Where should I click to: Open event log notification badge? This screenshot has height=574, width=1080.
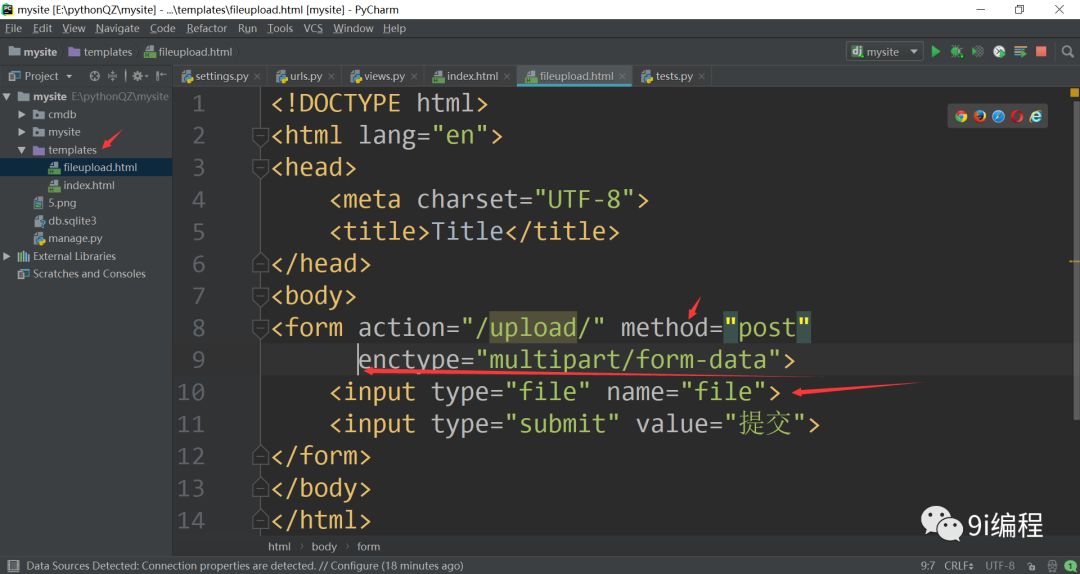coord(1070,566)
